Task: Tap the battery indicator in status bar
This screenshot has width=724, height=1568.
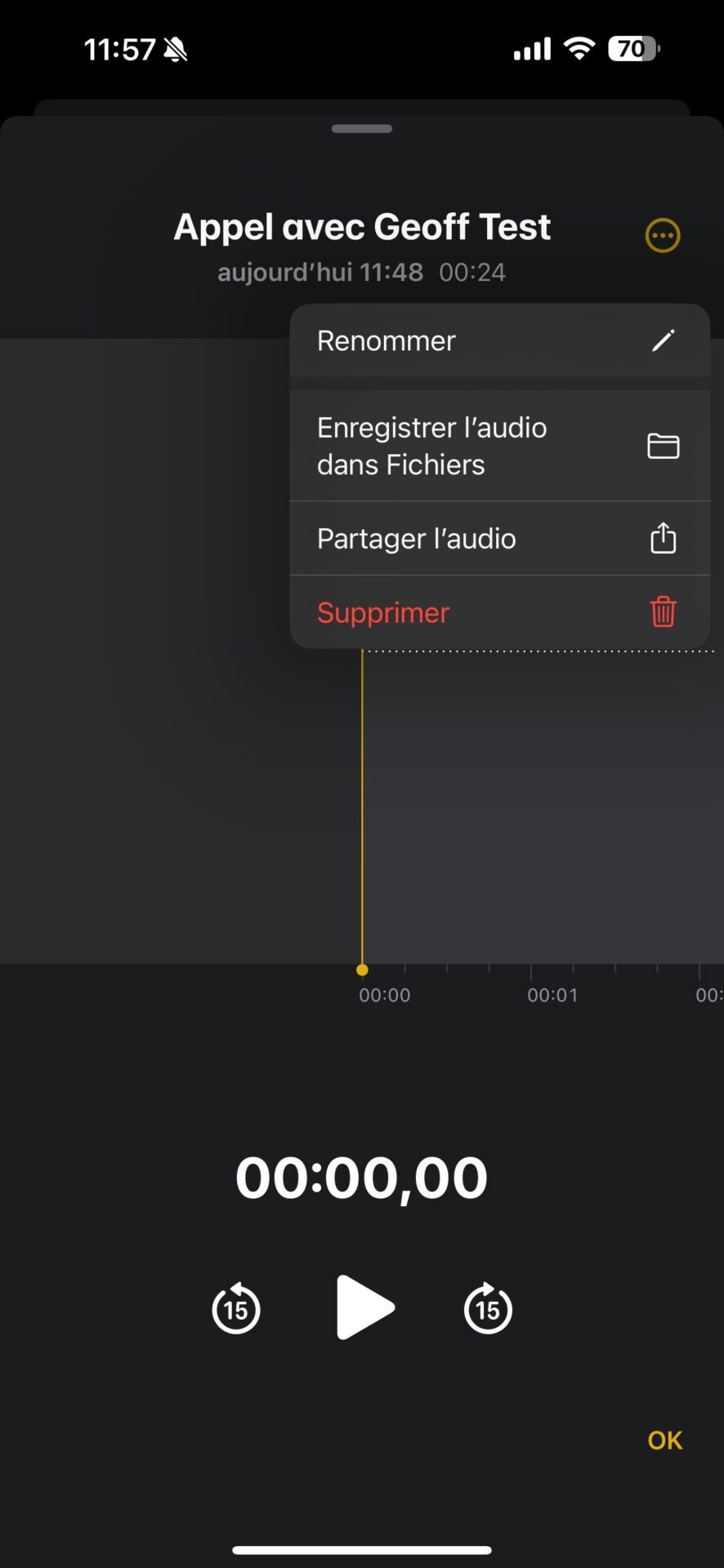Action: click(633, 49)
